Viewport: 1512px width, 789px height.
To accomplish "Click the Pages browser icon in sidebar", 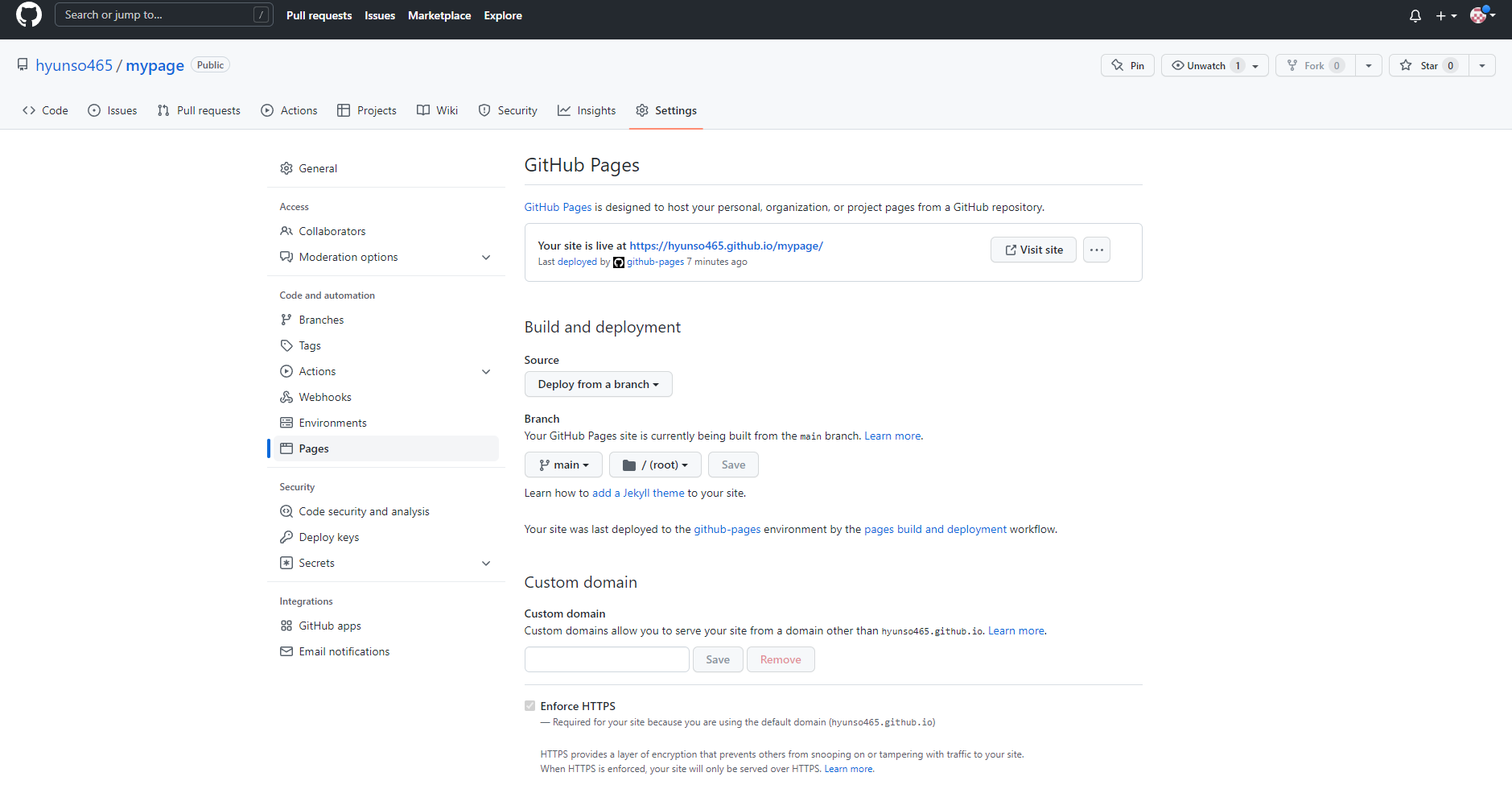I will (286, 448).
